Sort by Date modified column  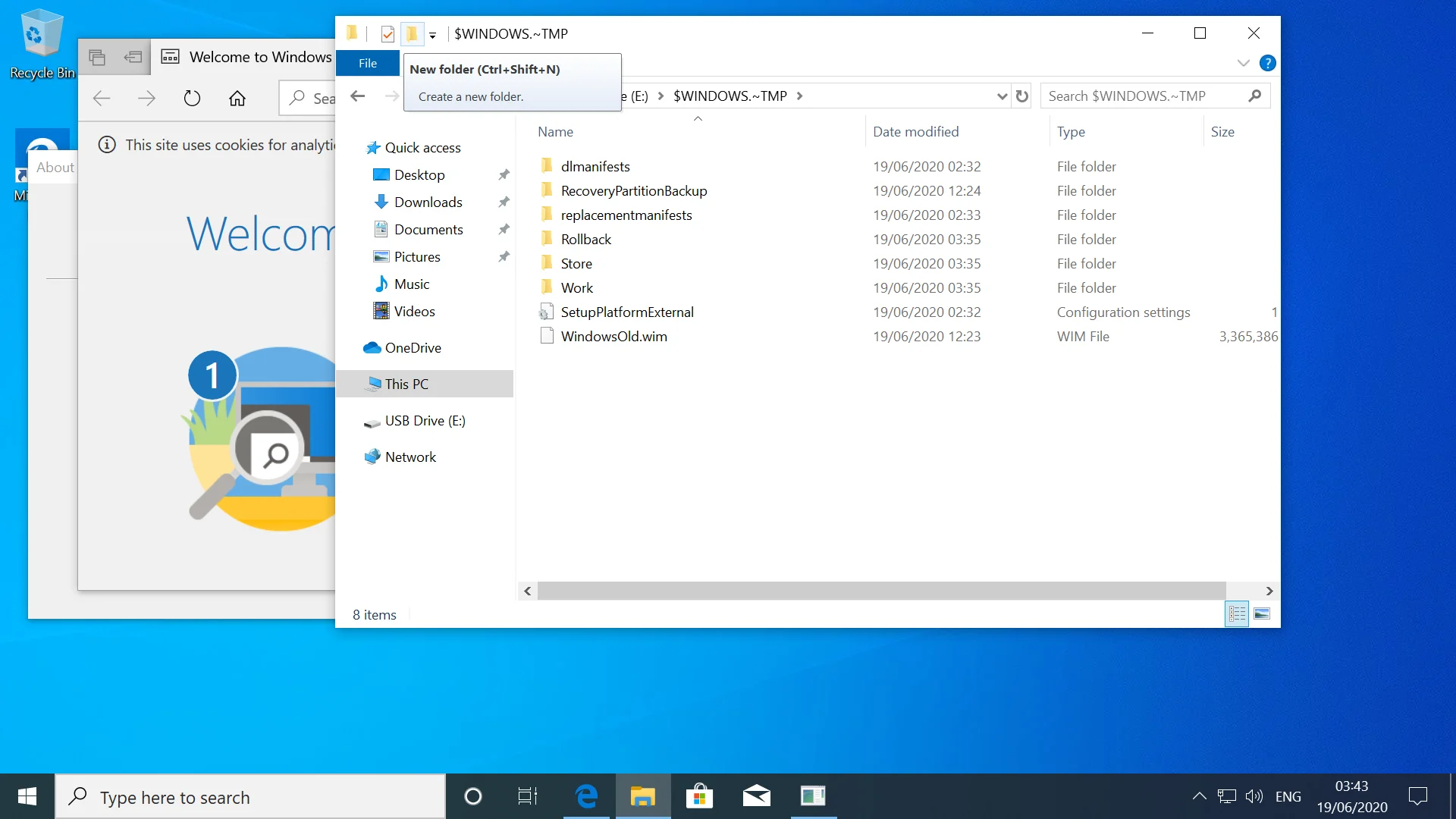(916, 131)
